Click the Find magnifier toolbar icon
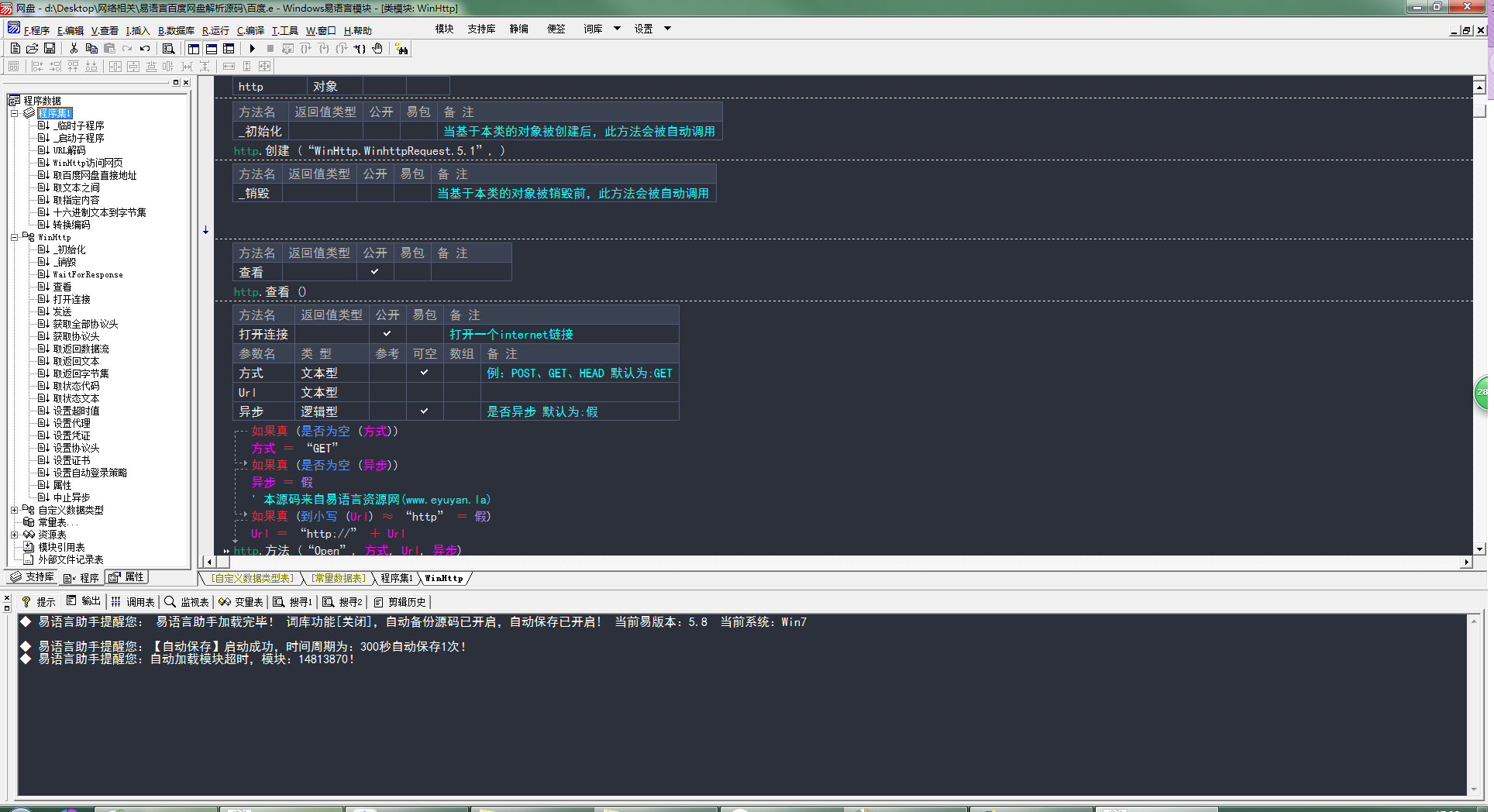 point(168,49)
